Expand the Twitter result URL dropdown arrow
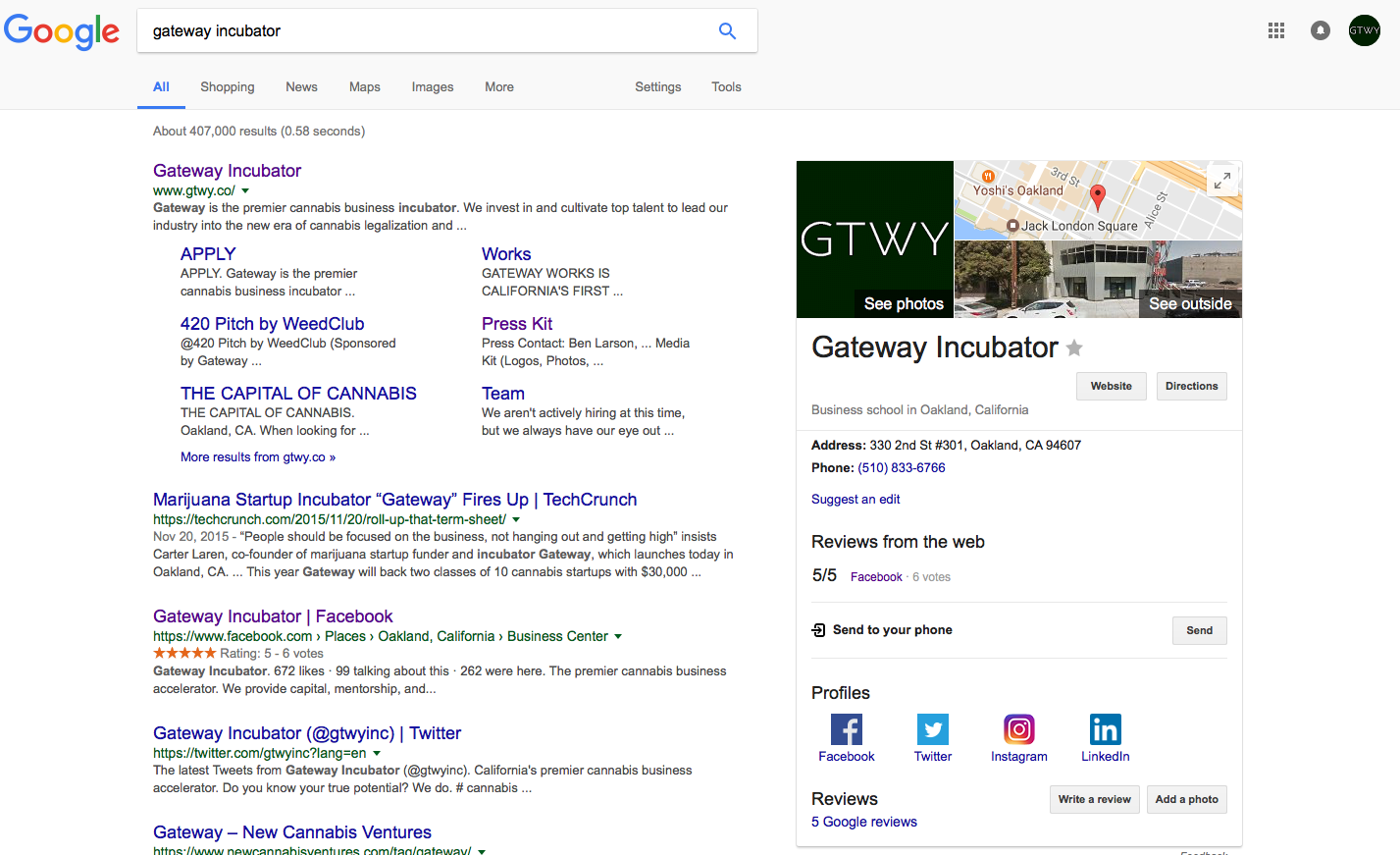 377,754
